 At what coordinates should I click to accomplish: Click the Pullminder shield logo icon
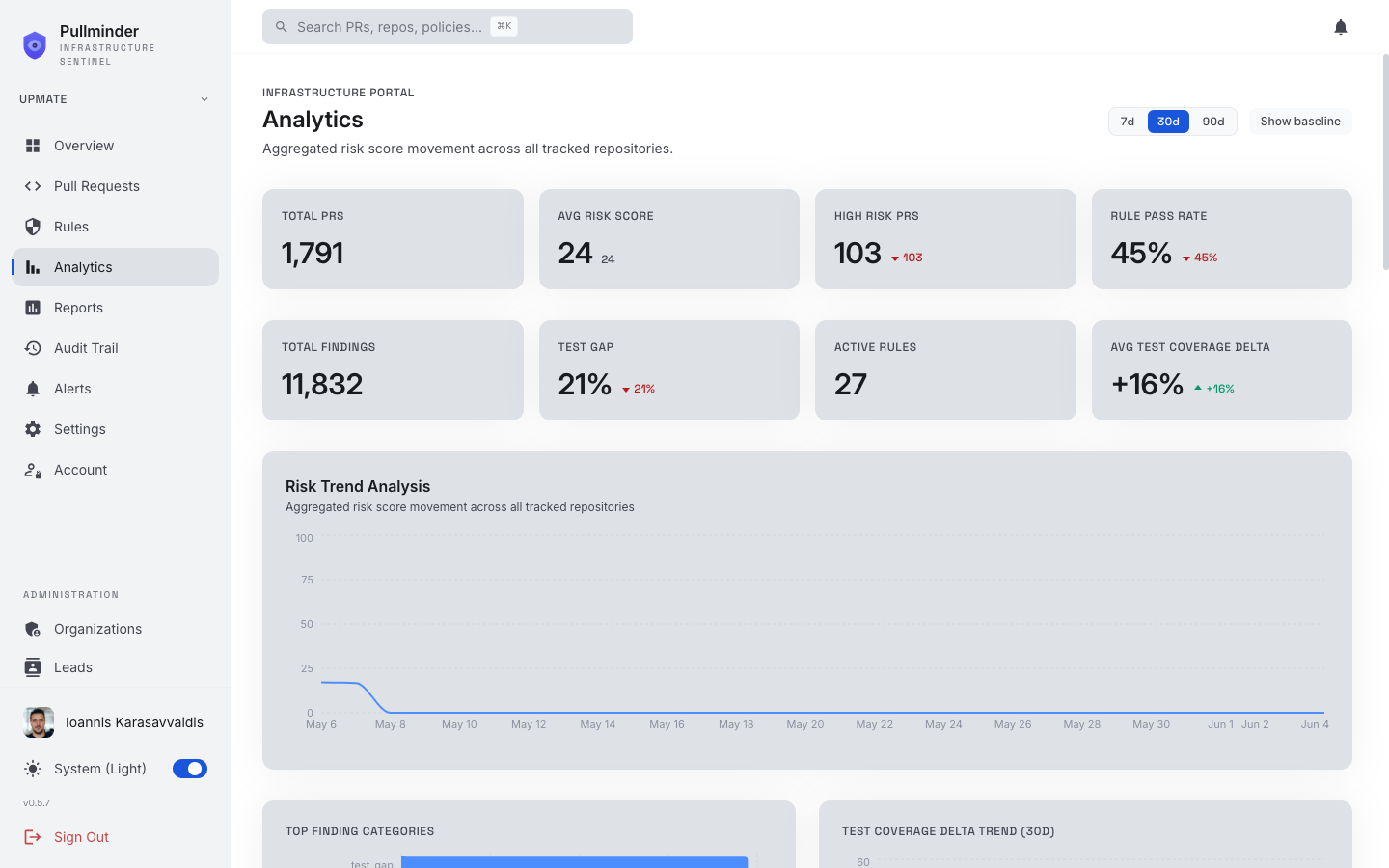point(35,45)
